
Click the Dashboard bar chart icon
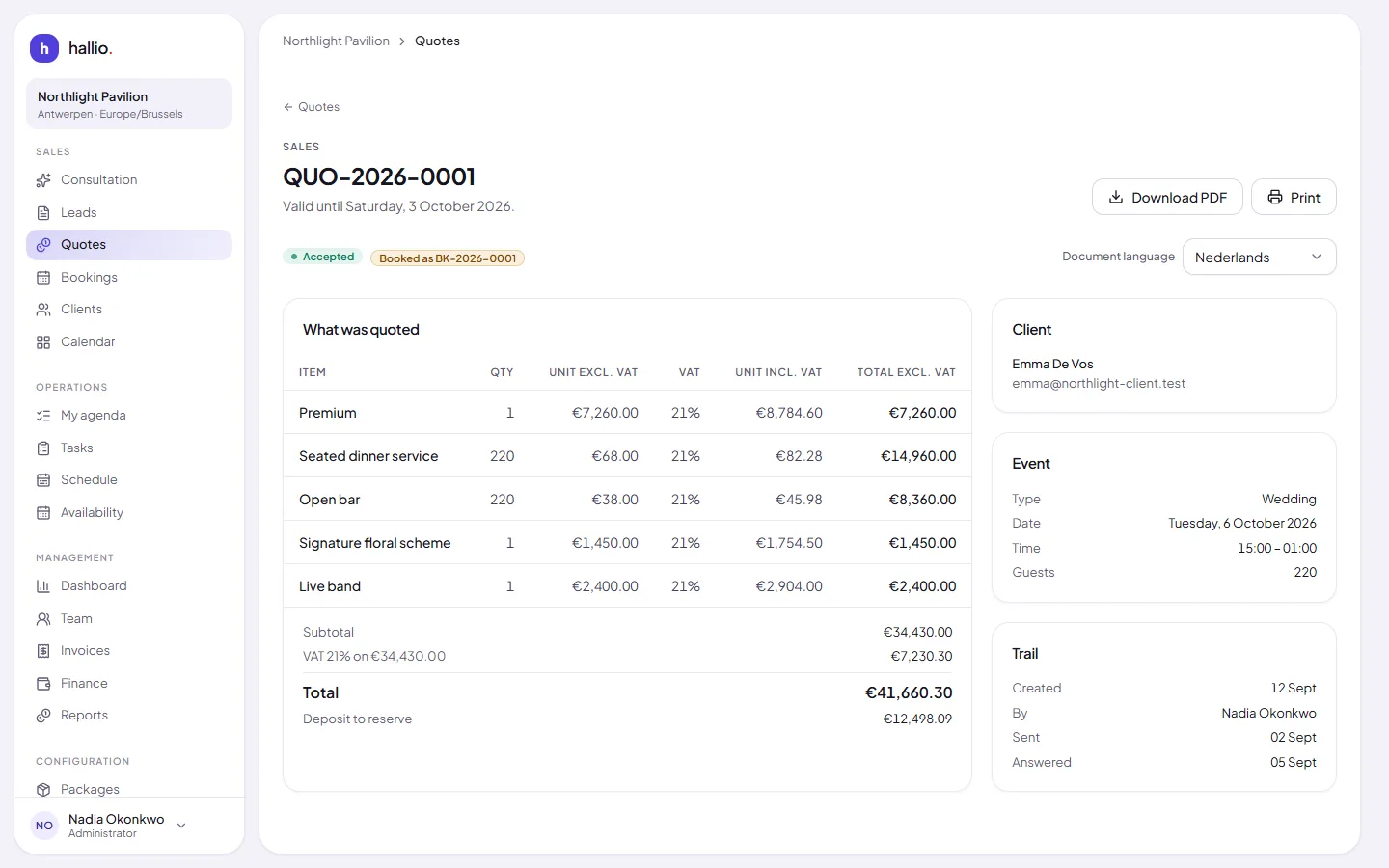point(43,586)
